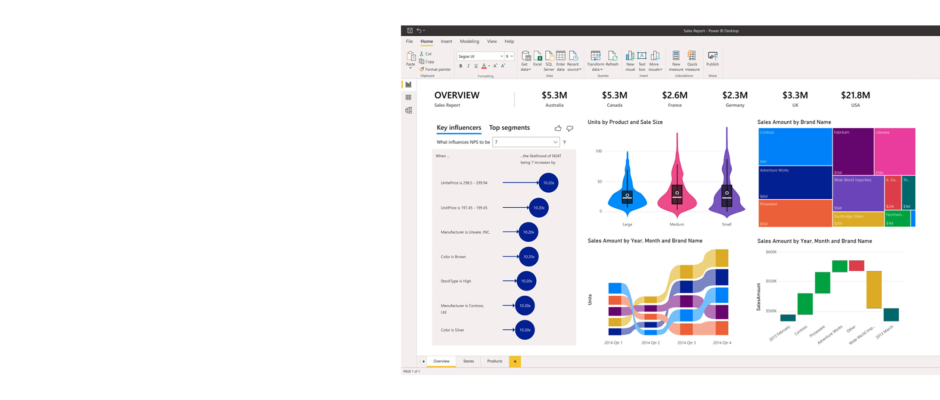The width and height of the screenshot is (940, 400).
Task: Open Transform data dropdown
Action: (x=595, y=61)
